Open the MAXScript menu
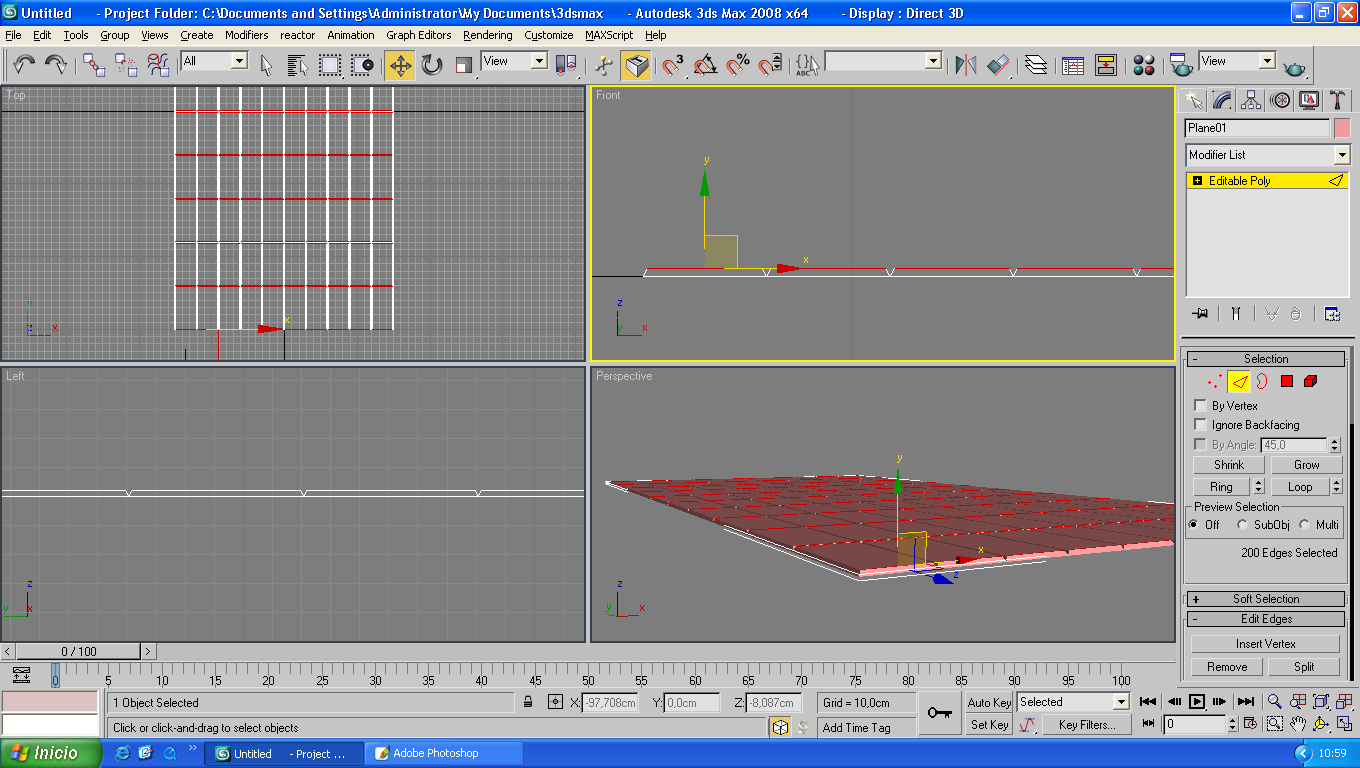 coord(609,35)
